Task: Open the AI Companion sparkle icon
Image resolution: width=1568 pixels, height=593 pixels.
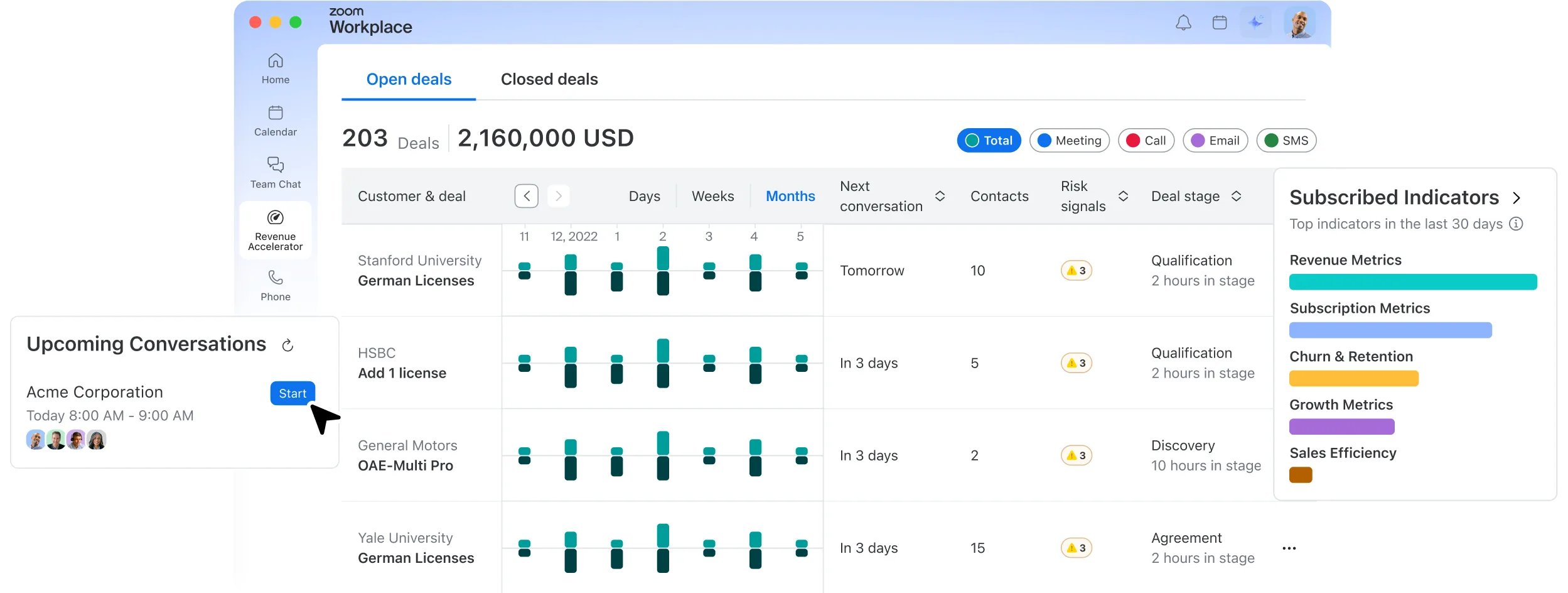Action: tap(1255, 23)
